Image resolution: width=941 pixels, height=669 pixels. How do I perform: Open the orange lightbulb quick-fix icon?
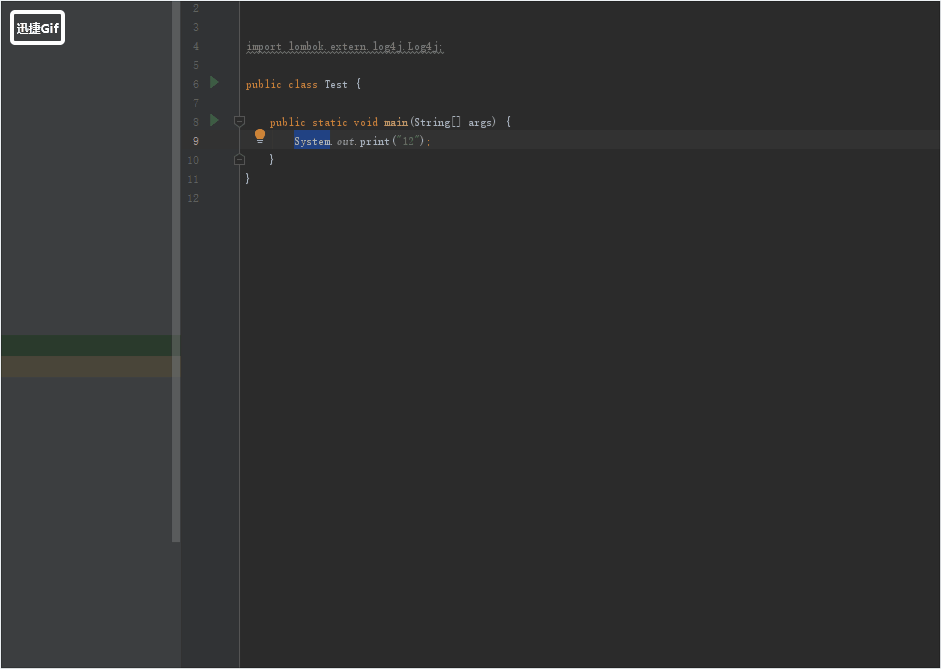point(260,135)
